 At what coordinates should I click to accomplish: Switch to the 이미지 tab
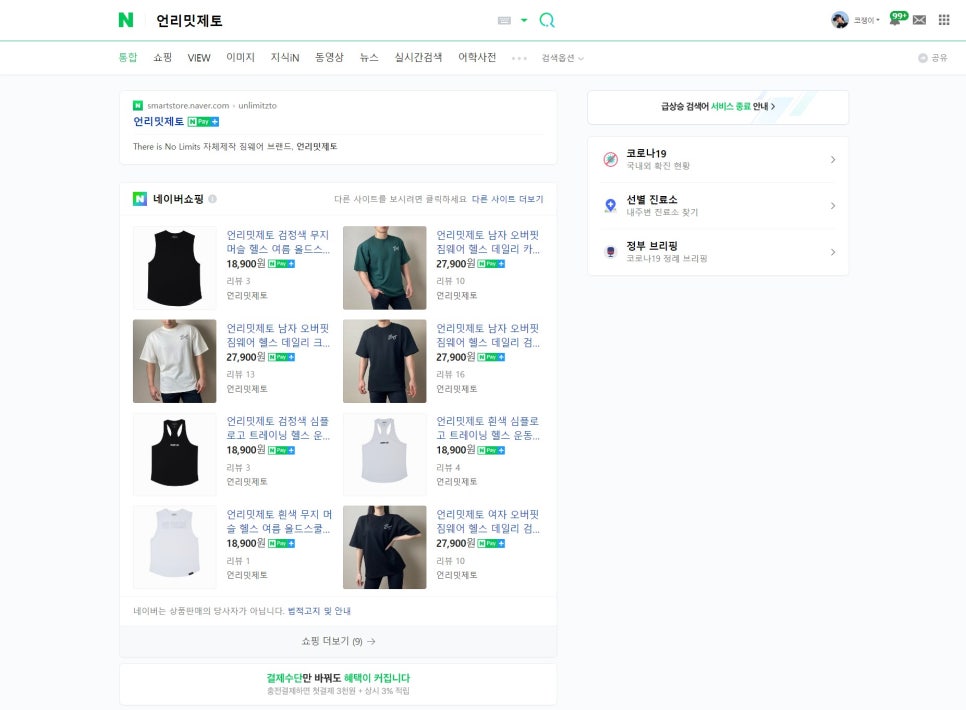click(x=240, y=57)
